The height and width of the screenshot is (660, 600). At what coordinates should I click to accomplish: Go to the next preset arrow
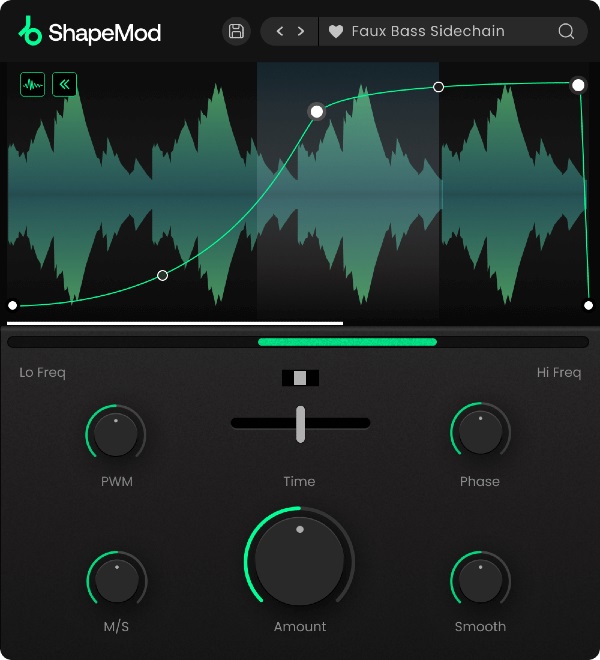coord(301,31)
